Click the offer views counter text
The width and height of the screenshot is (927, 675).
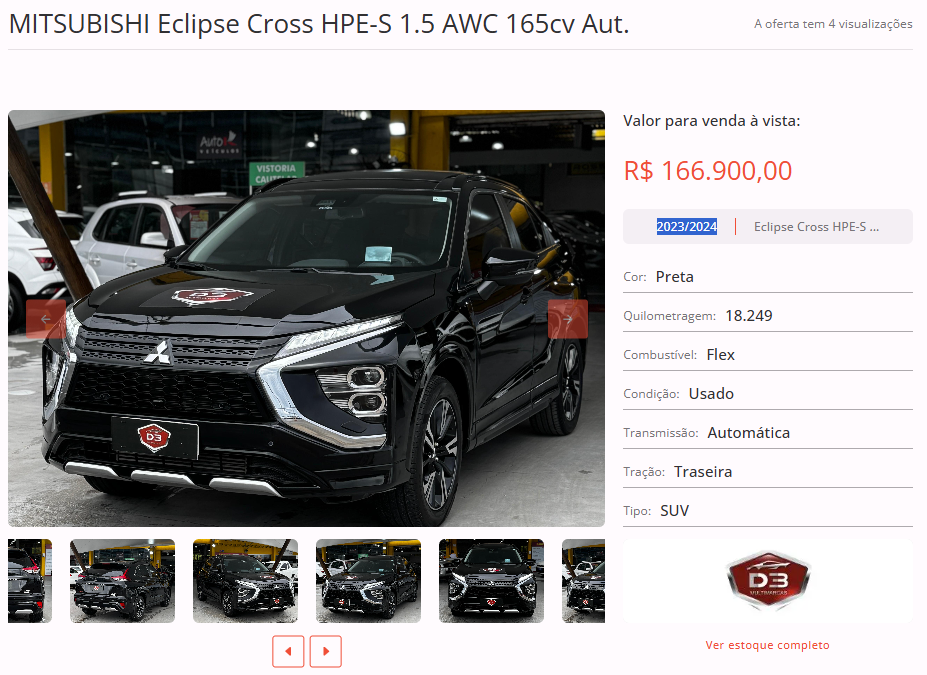[833, 24]
